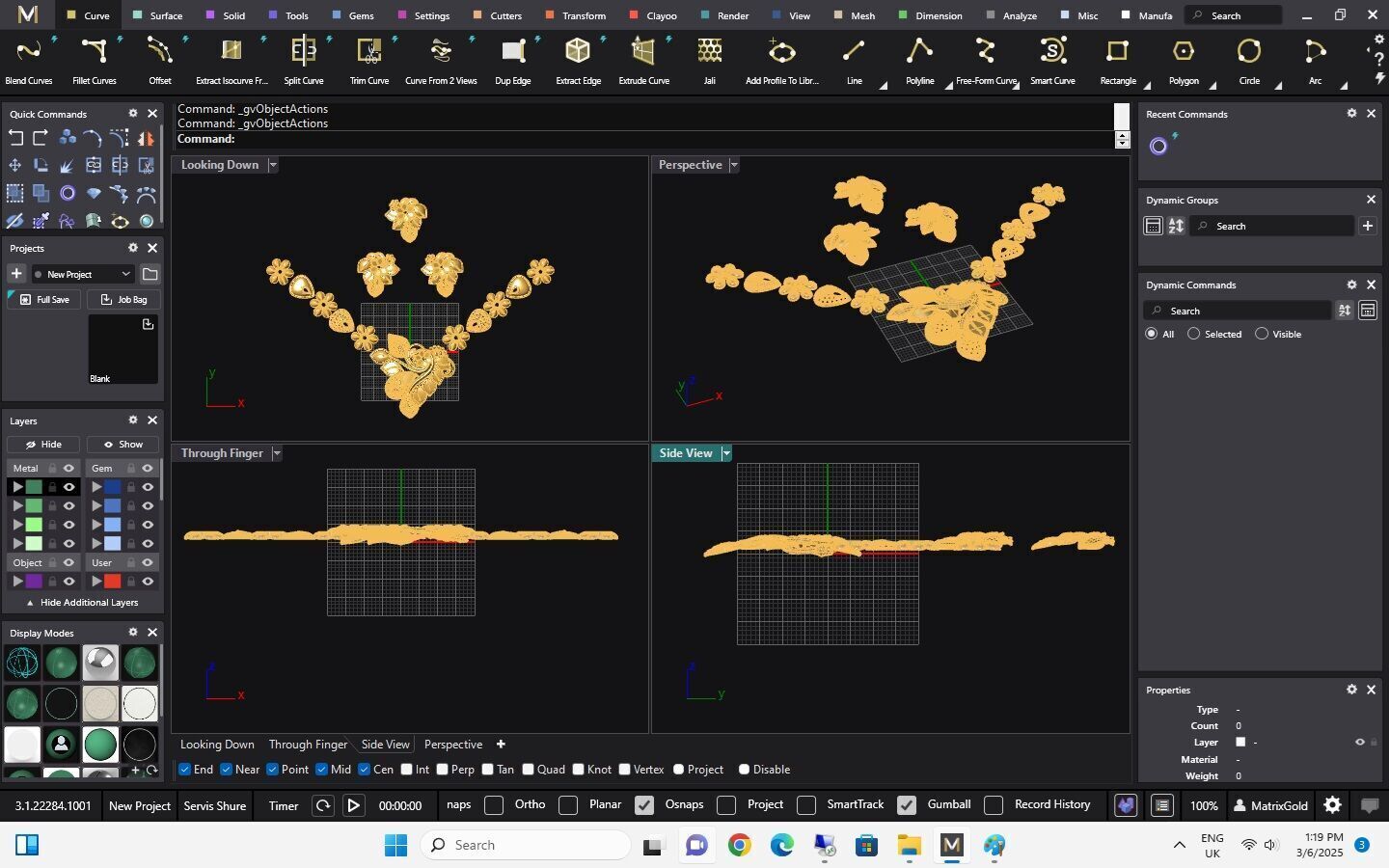This screenshot has width=1389, height=868.
Task: Click the red User layer color swatch
Action: [113, 582]
